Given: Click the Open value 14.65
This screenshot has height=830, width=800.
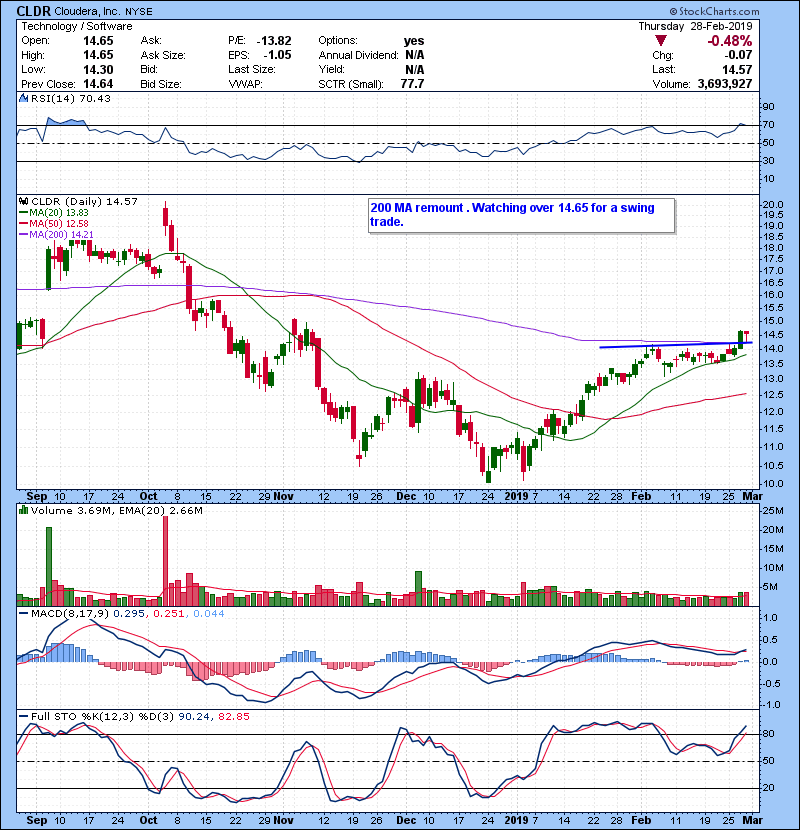Looking at the screenshot, I should pyautogui.click(x=98, y=41).
